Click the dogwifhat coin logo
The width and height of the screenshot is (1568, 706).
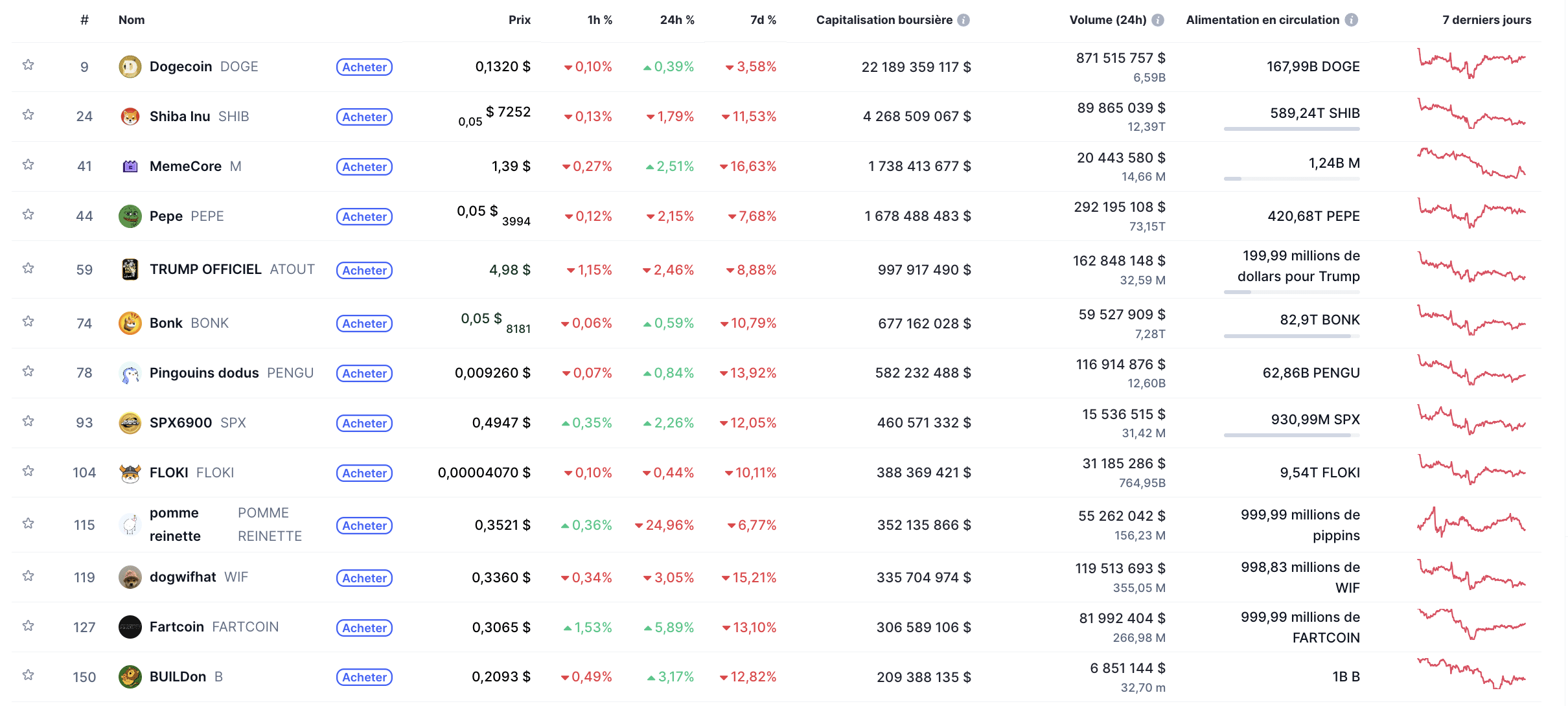click(x=130, y=576)
